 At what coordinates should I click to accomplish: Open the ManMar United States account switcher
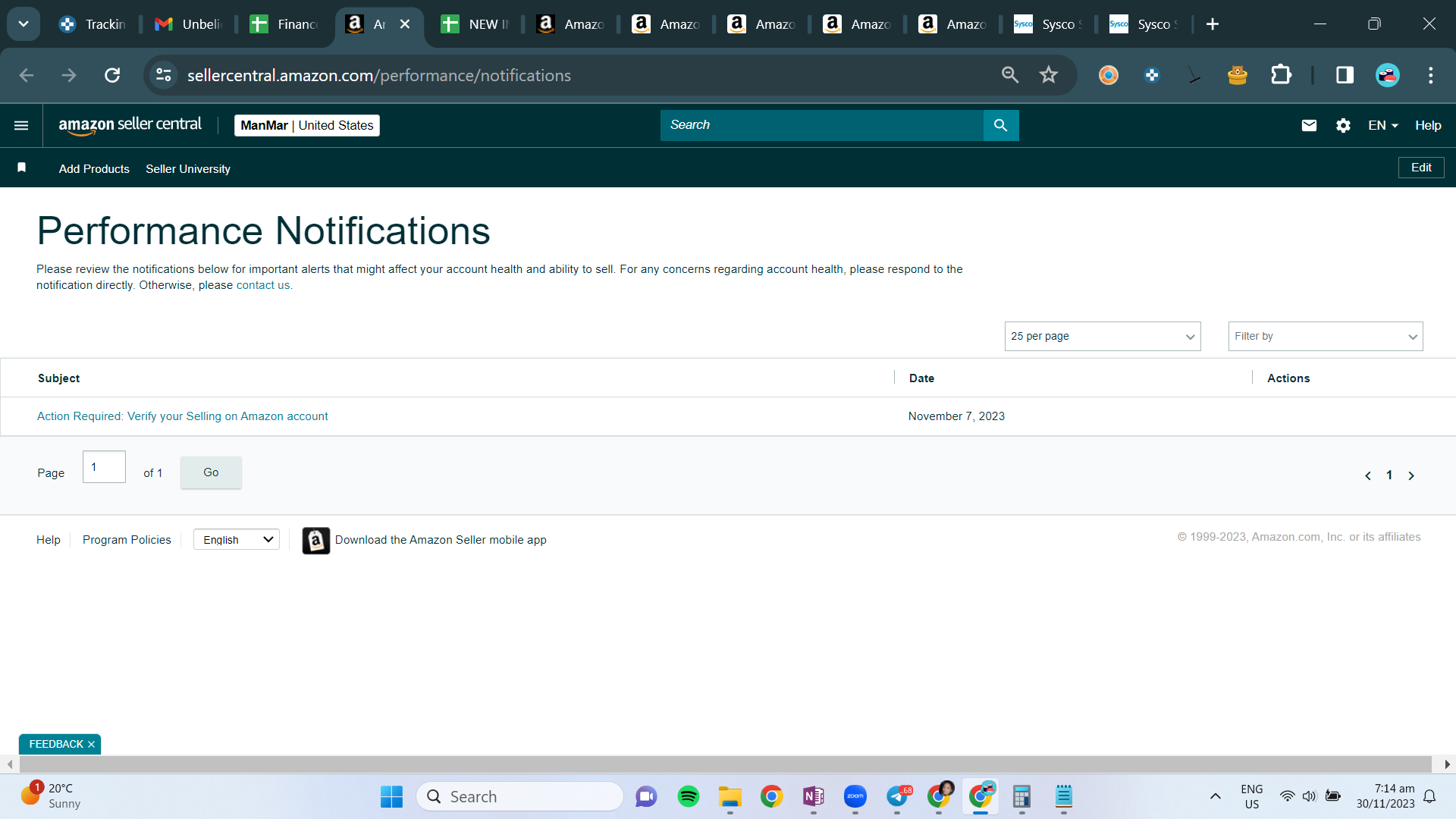(307, 125)
